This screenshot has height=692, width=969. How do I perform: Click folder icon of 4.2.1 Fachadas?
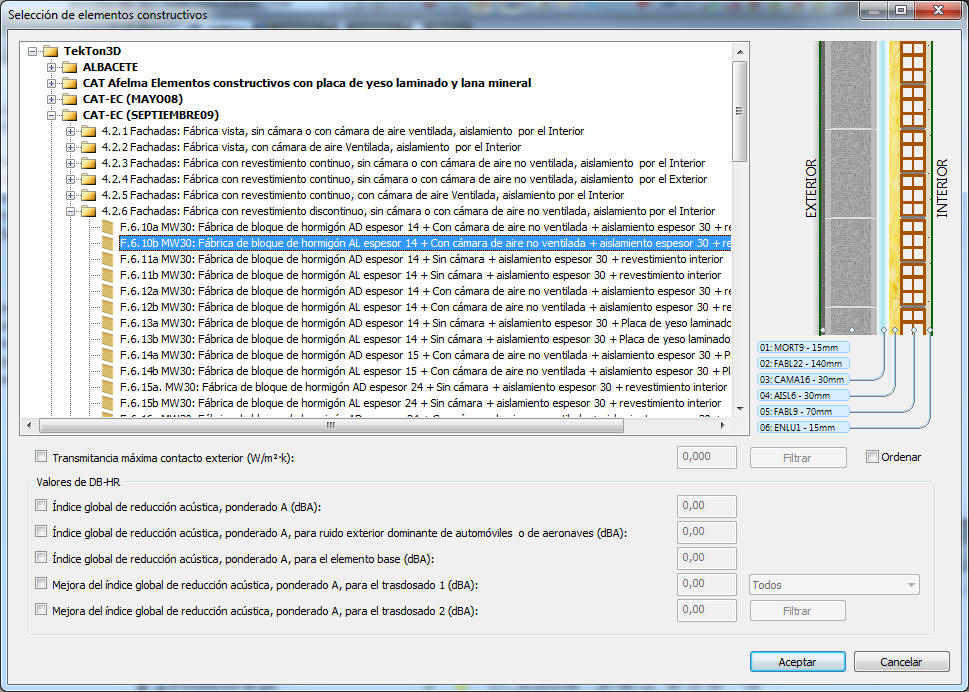[x=89, y=131]
